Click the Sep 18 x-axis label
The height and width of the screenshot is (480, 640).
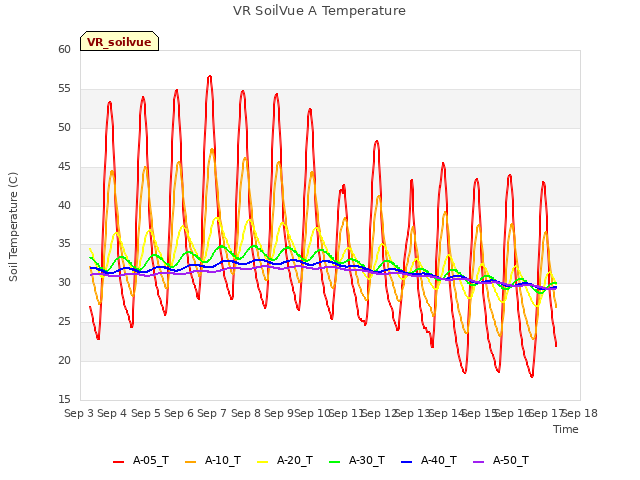pos(580,413)
